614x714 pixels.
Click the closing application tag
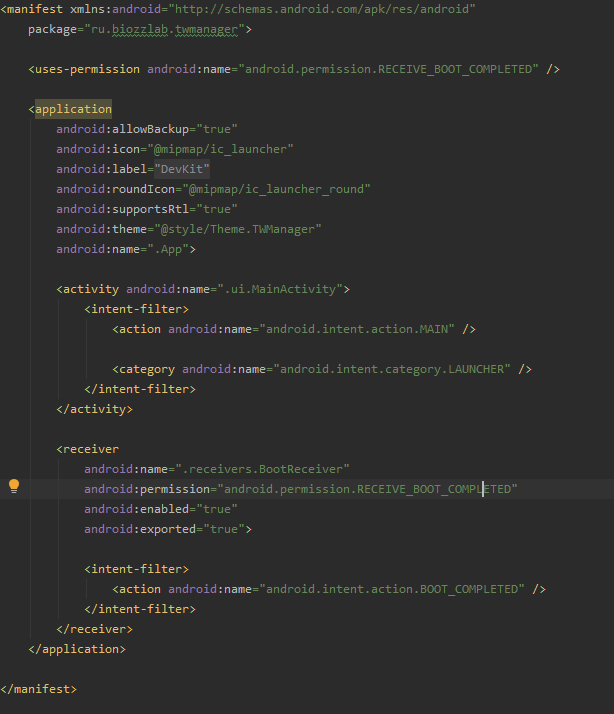77,650
